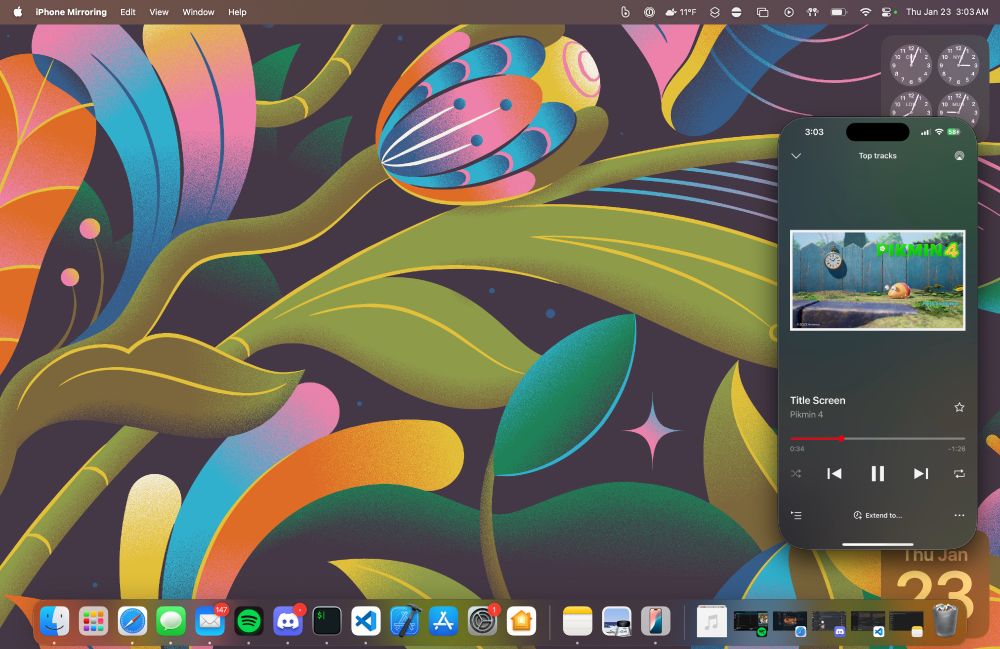
Task: Open the iPhone Mirroring app menu
Action: click(x=71, y=11)
